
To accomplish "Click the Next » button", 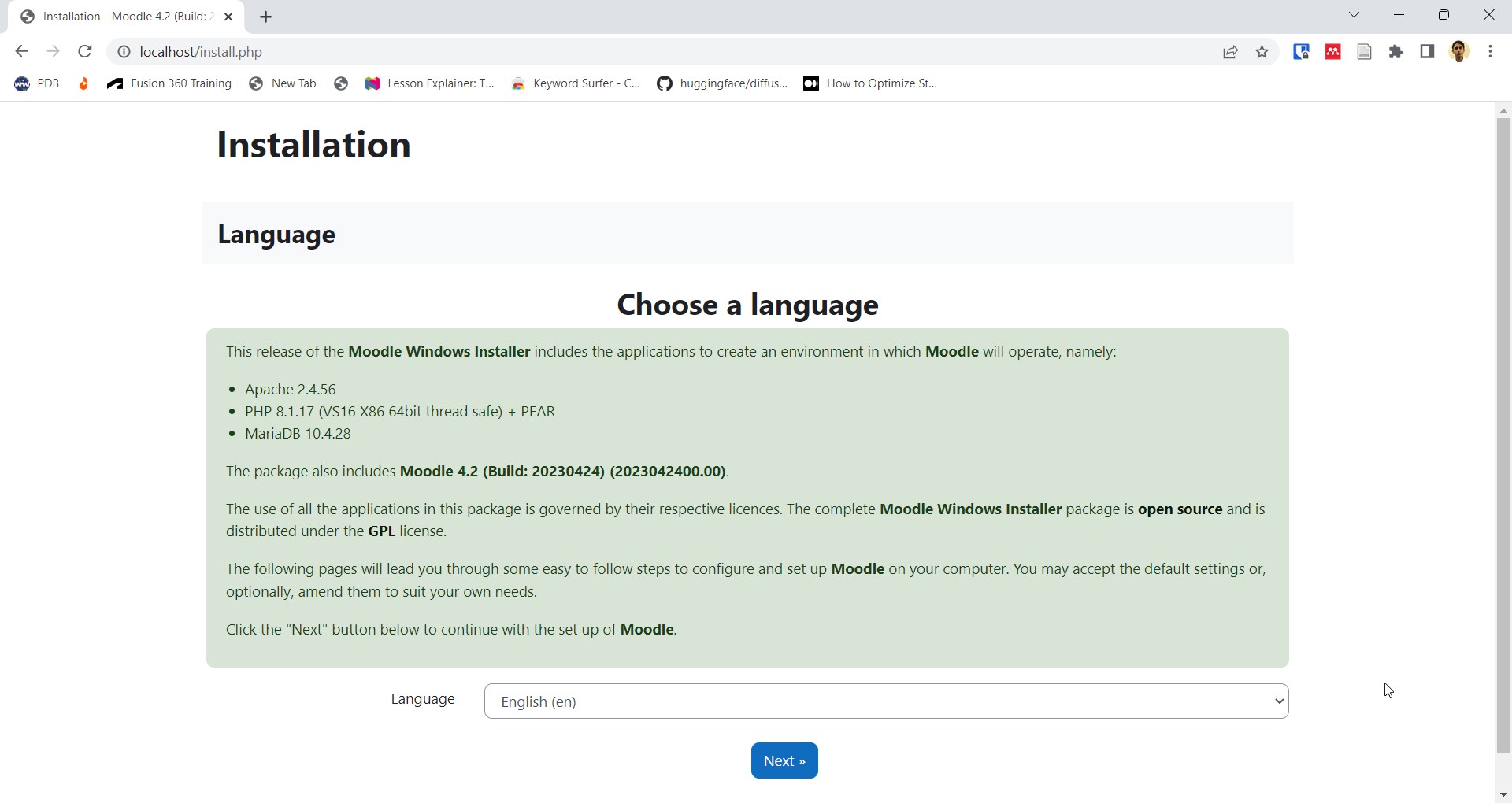I will tap(784, 760).
